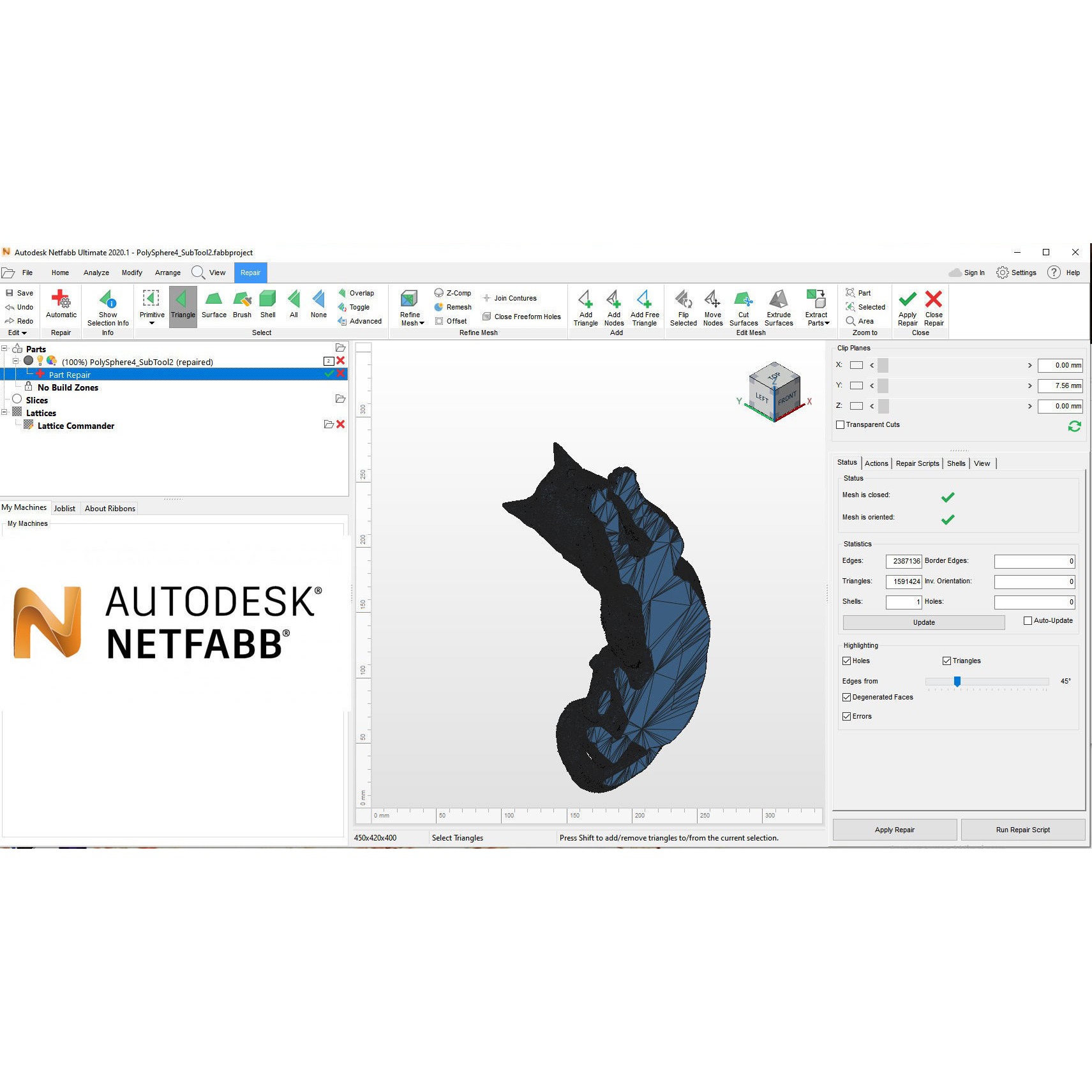
Task: Click the Update statistics button
Action: coord(924,622)
